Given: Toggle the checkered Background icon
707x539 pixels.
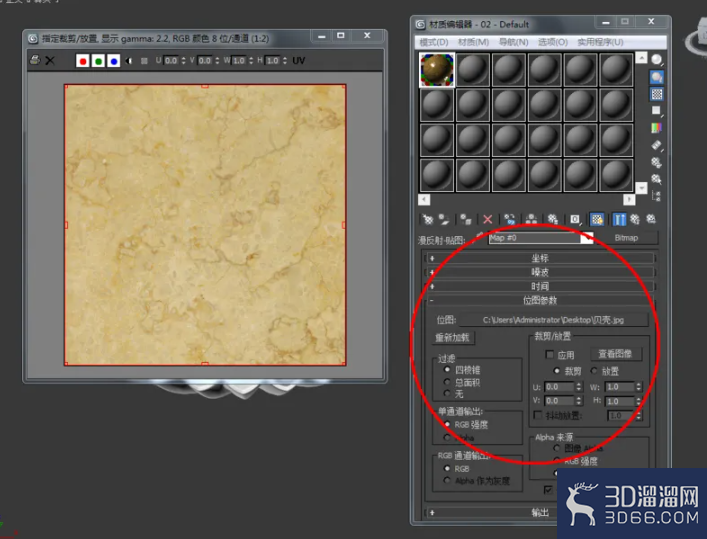Looking at the screenshot, I should coord(657,94).
